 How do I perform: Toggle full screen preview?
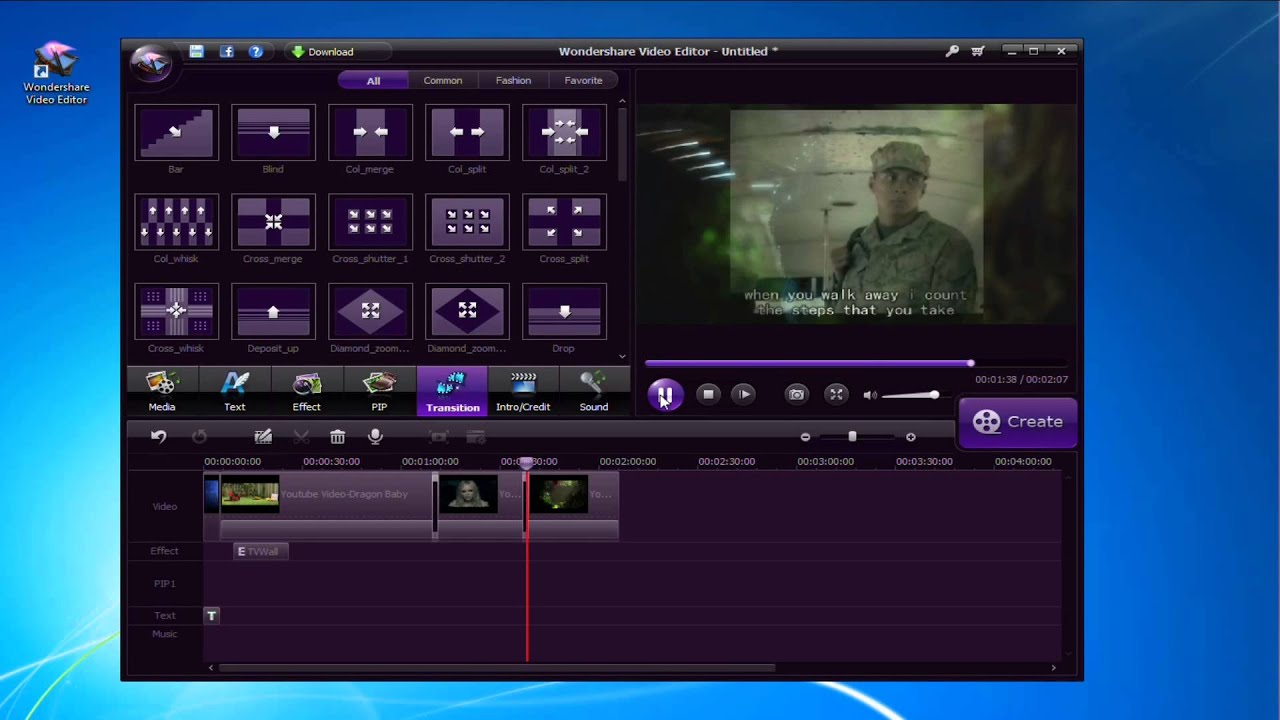pos(836,394)
